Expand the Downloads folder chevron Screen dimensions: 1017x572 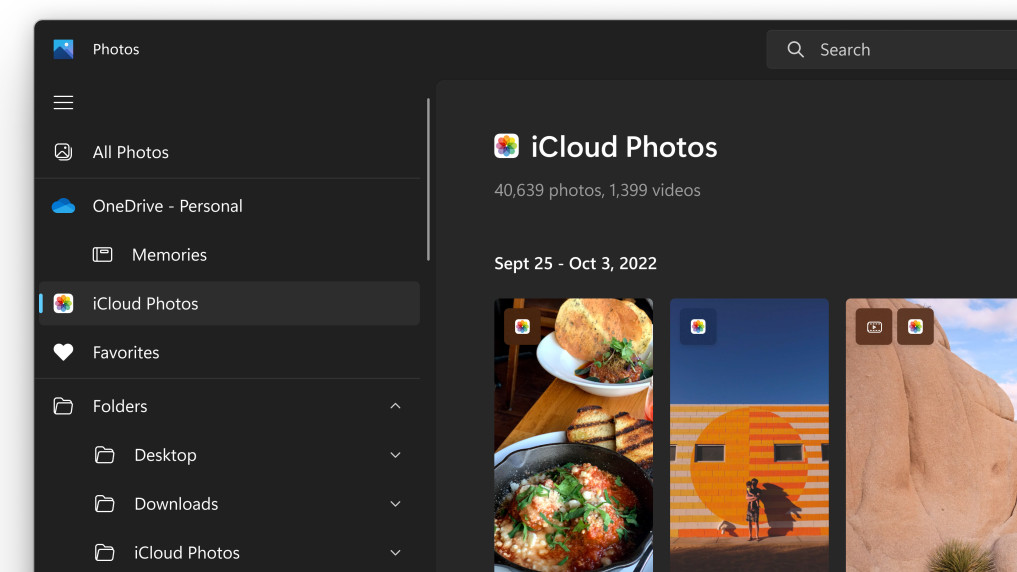click(395, 504)
